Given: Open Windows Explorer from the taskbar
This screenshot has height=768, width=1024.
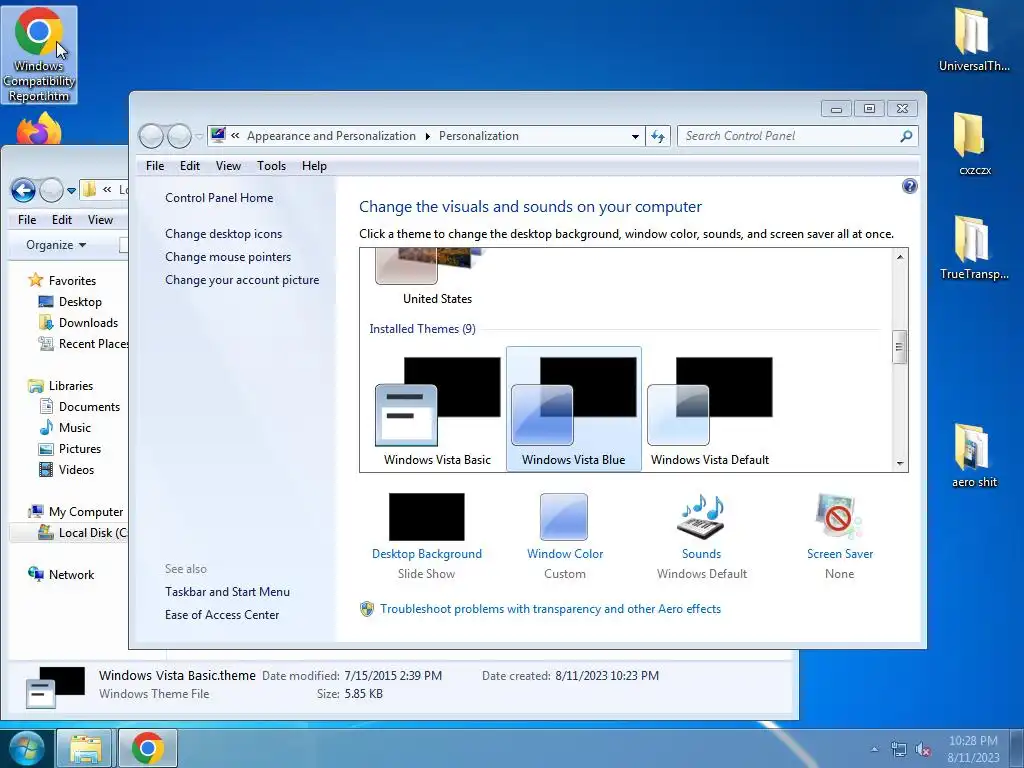Looking at the screenshot, I should [x=86, y=748].
